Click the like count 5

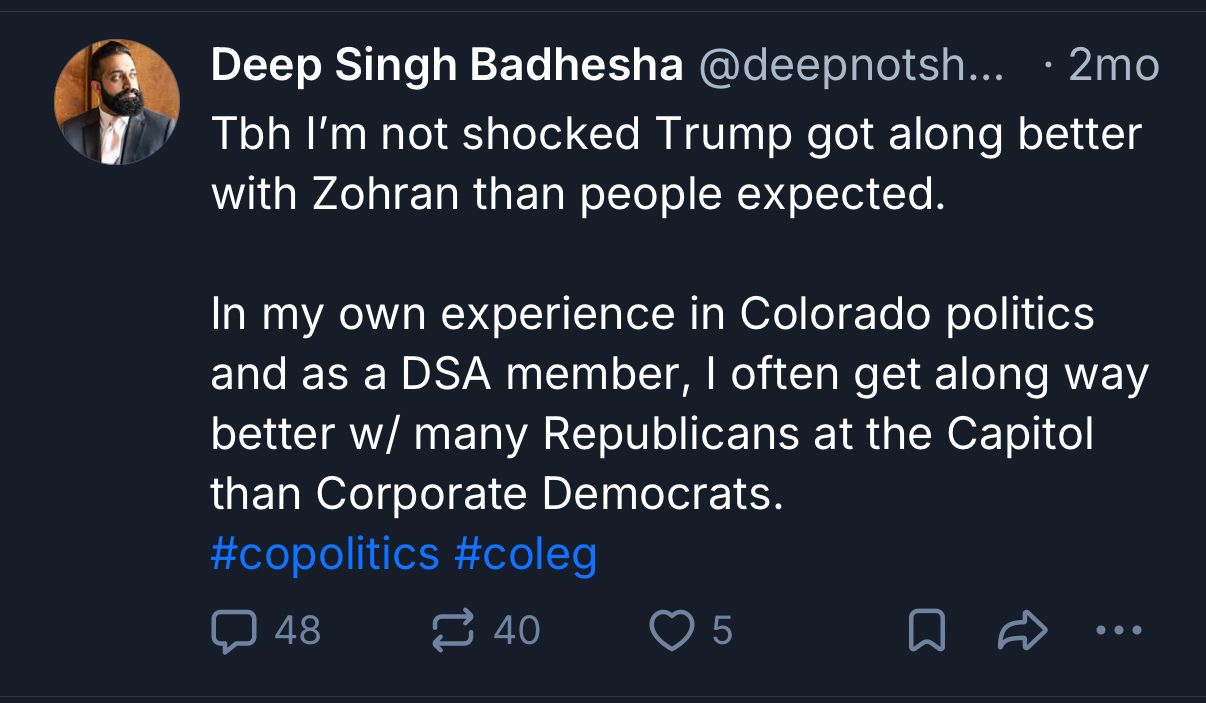click(722, 631)
